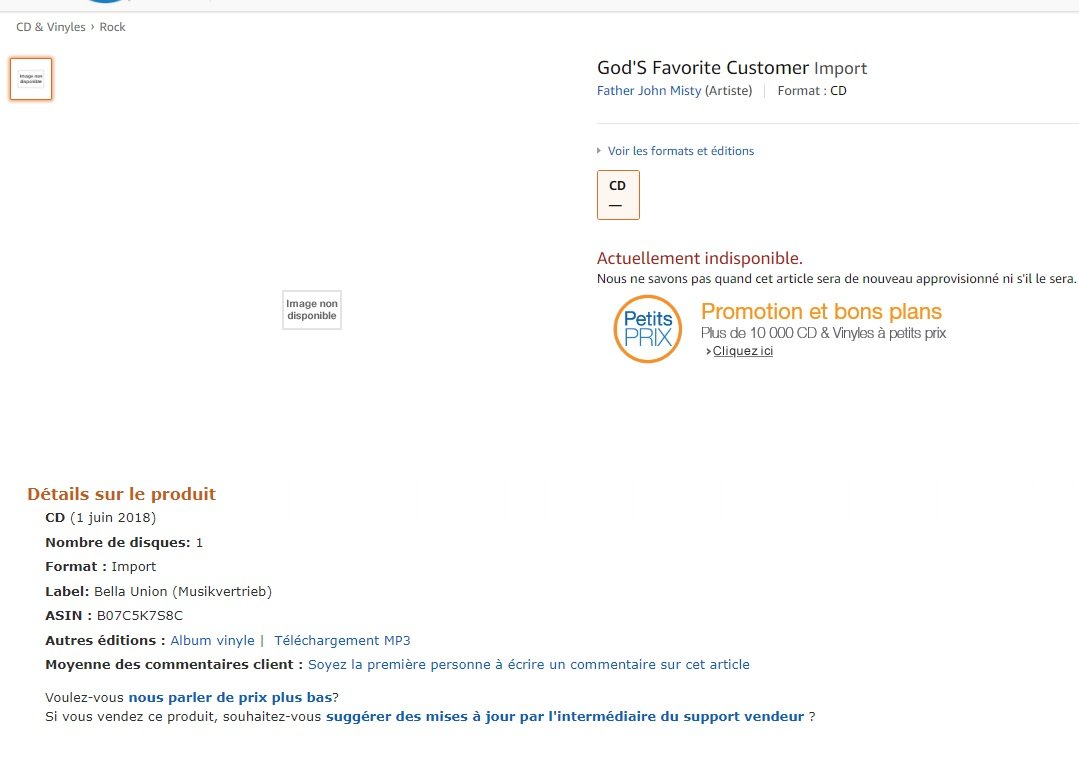This screenshot has height=772, width=1079.
Task: Open 'nous parler de prix plus bas' link
Action: [x=230, y=698]
